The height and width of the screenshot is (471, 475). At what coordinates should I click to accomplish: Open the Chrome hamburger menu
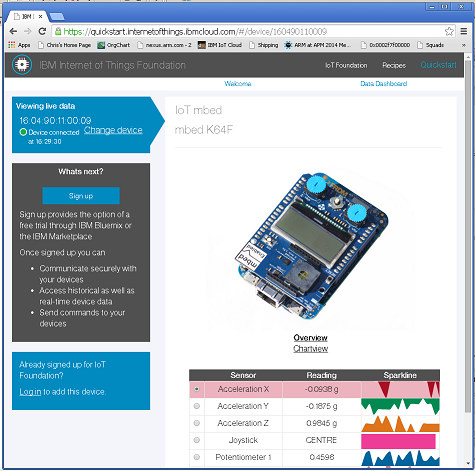463,31
